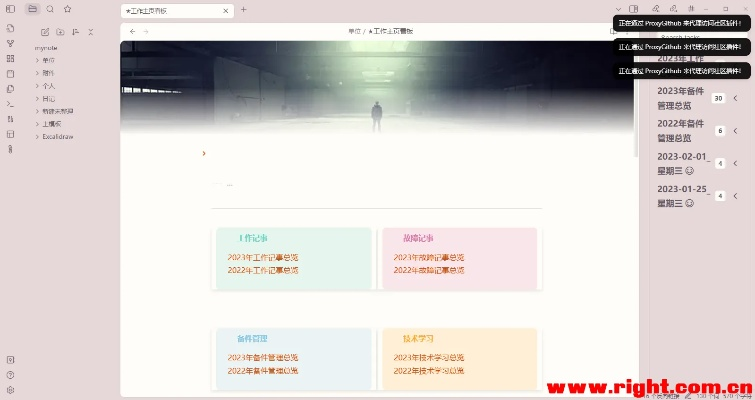This screenshot has width=755, height=400.
Task: Open the bookmarks star tab
Action: 67,9
